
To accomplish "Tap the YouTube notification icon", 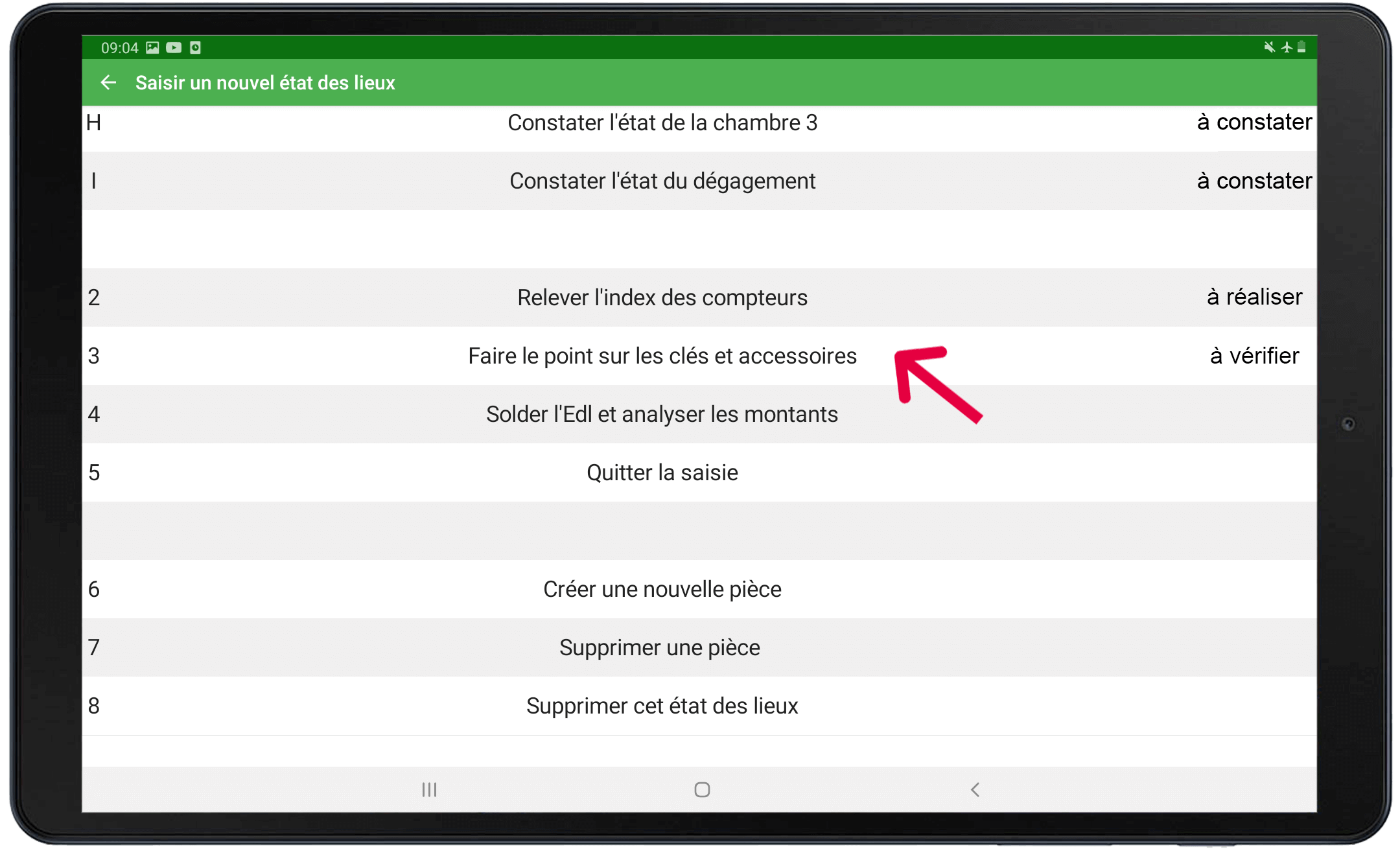I will (x=174, y=47).
